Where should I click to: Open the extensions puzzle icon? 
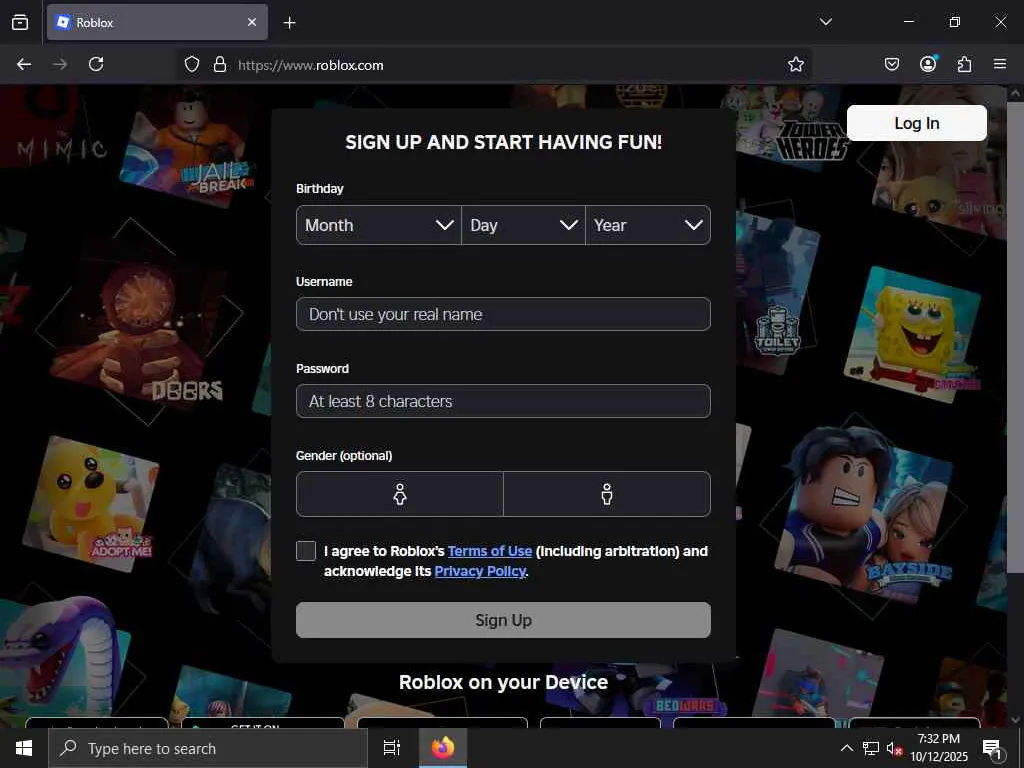coord(964,64)
